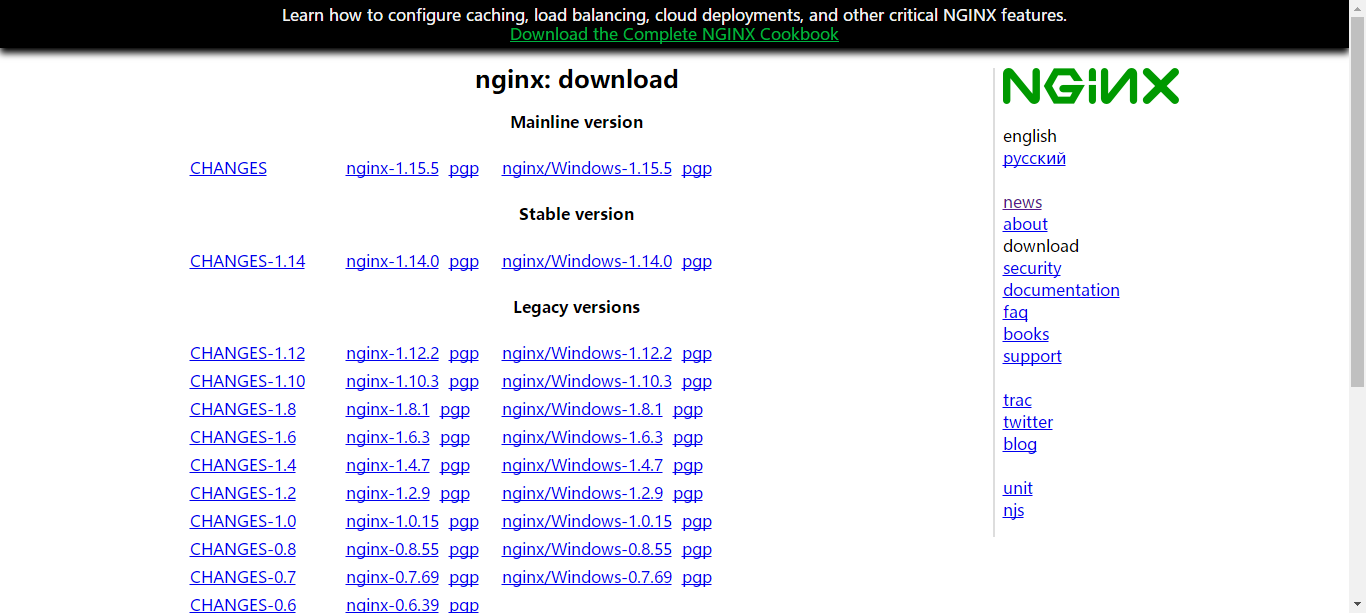
Task: Visit the books section
Action: click(1026, 334)
